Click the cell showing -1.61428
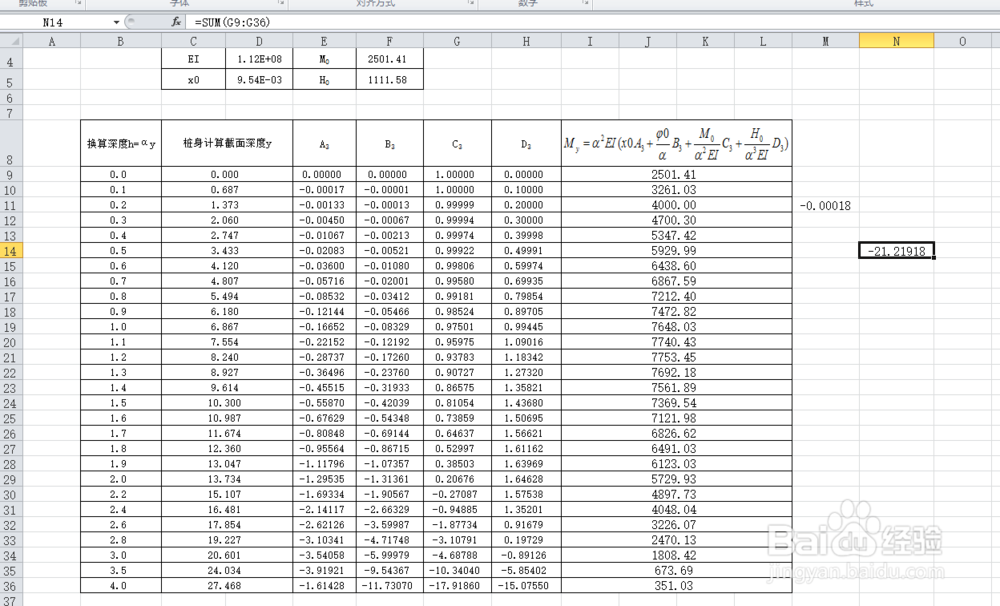 [324, 586]
